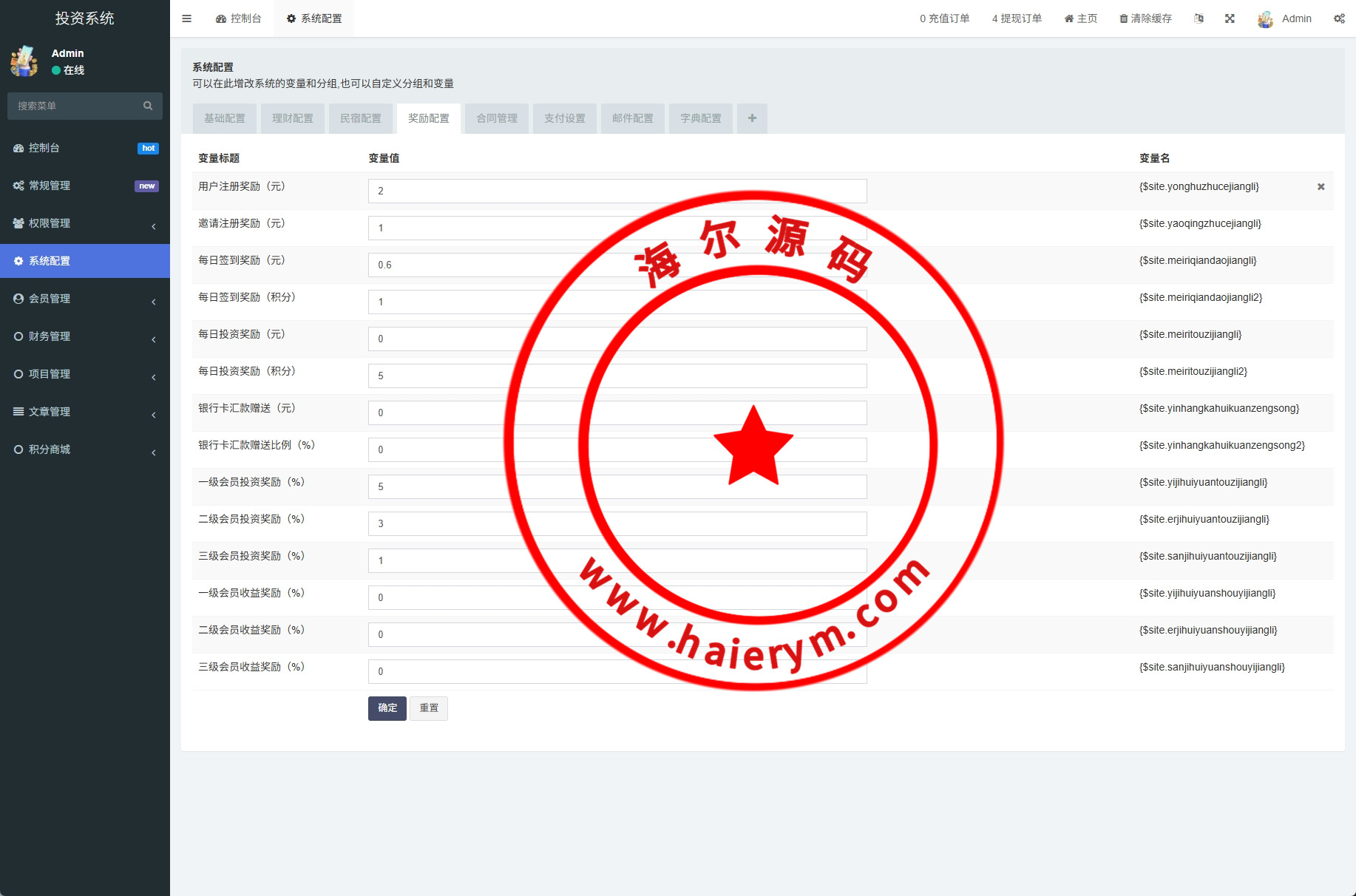The width and height of the screenshot is (1356, 896).
Task: Click the fullscreen expand icon
Action: click(x=1230, y=18)
